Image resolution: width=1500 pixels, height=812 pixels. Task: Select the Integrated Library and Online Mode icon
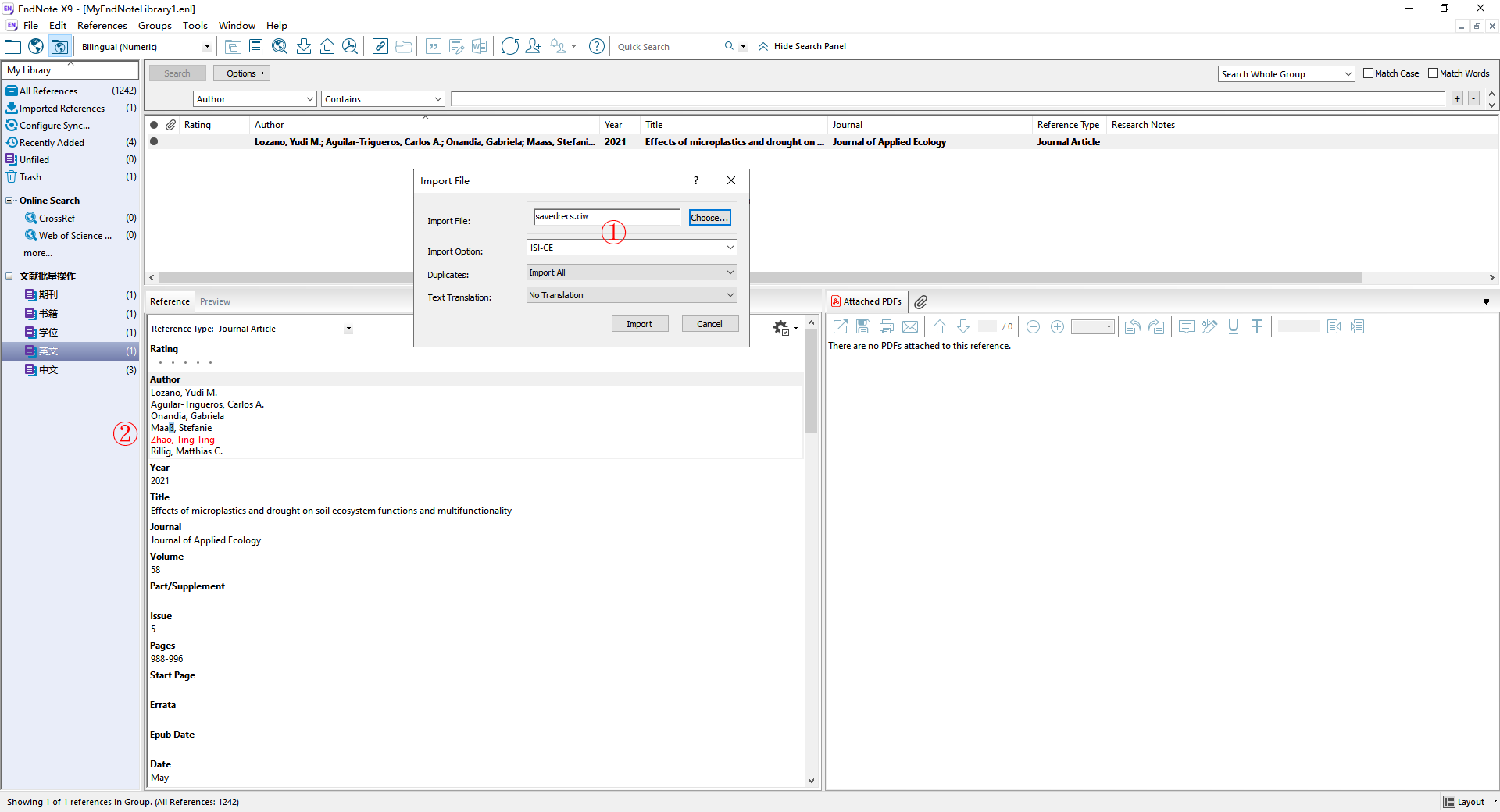[x=59, y=46]
